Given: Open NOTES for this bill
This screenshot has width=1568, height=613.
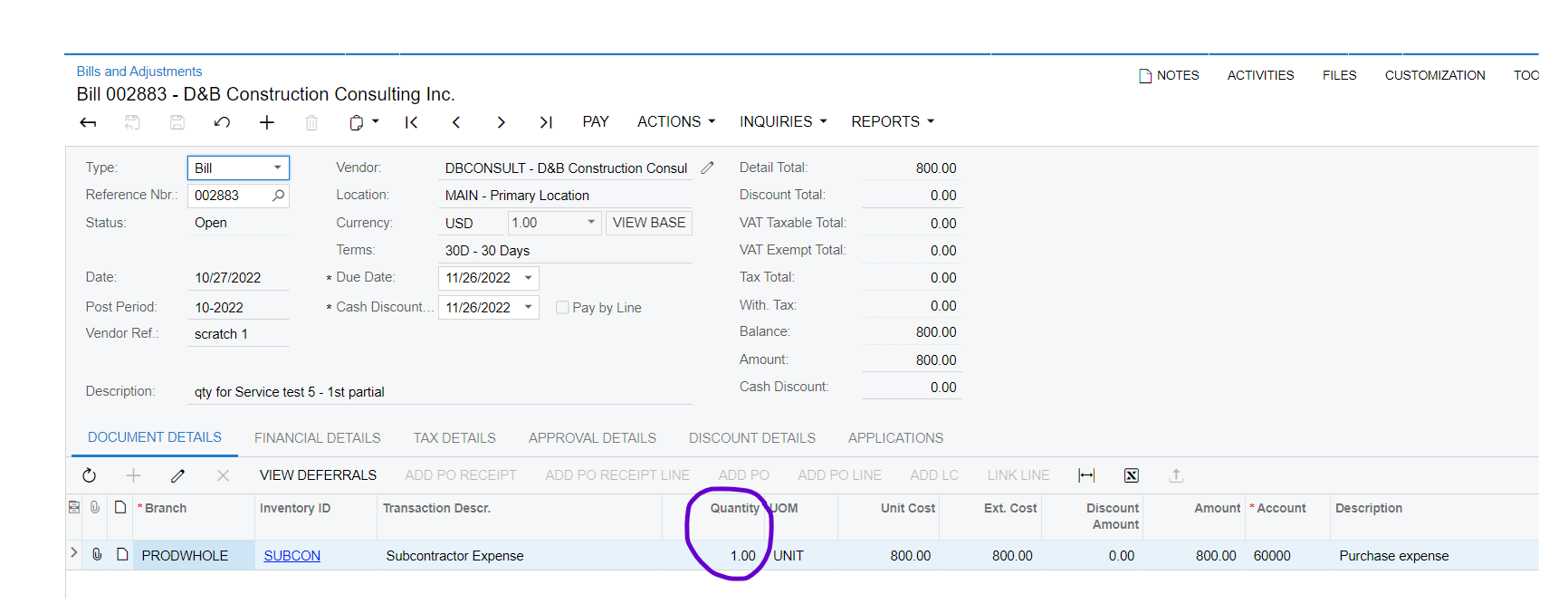Looking at the screenshot, I should point(1169,75).
